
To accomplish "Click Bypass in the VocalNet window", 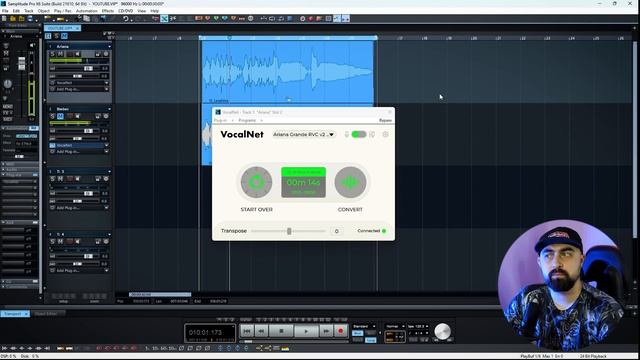I will [x=385, y=120].
